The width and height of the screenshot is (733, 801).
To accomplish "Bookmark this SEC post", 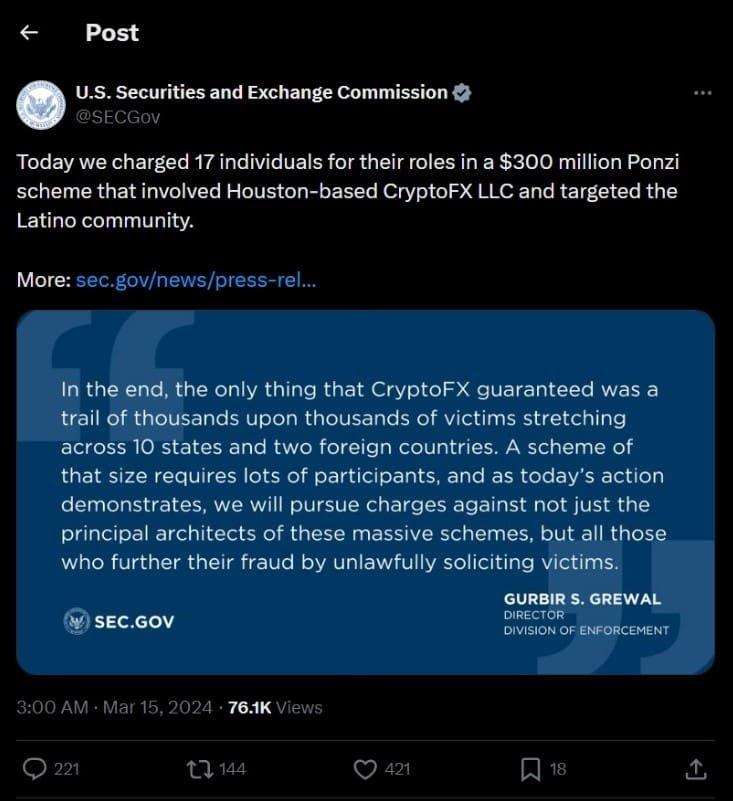I will pyautogui.click(x=531, y=769).
